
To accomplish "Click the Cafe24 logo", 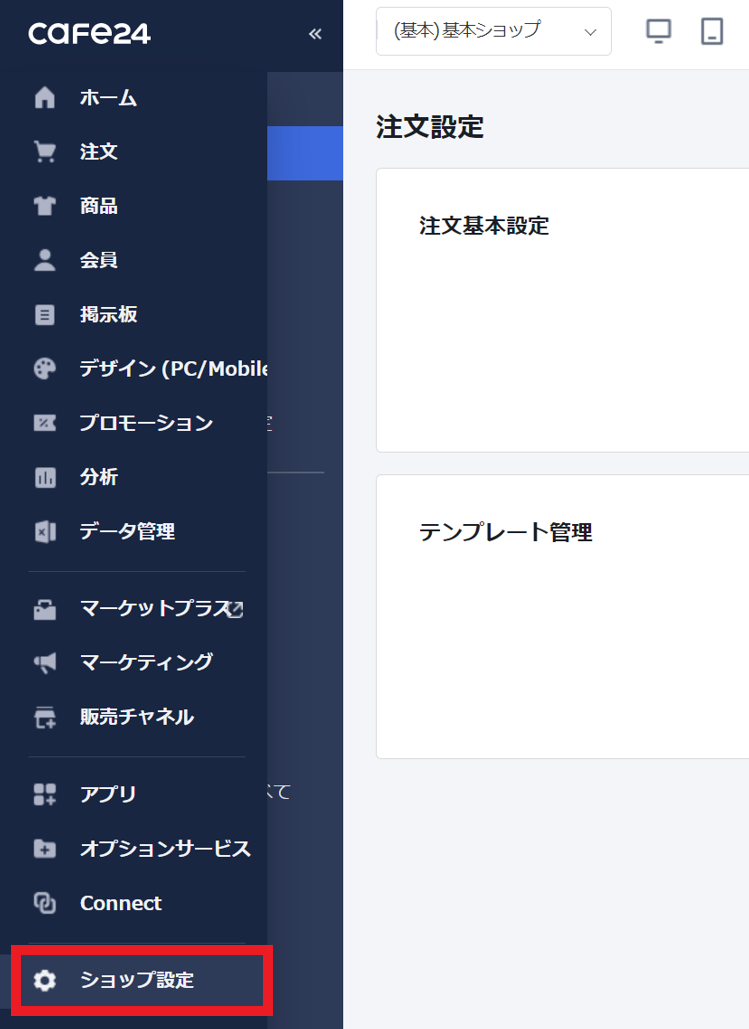I will click(x=89, y=34).
